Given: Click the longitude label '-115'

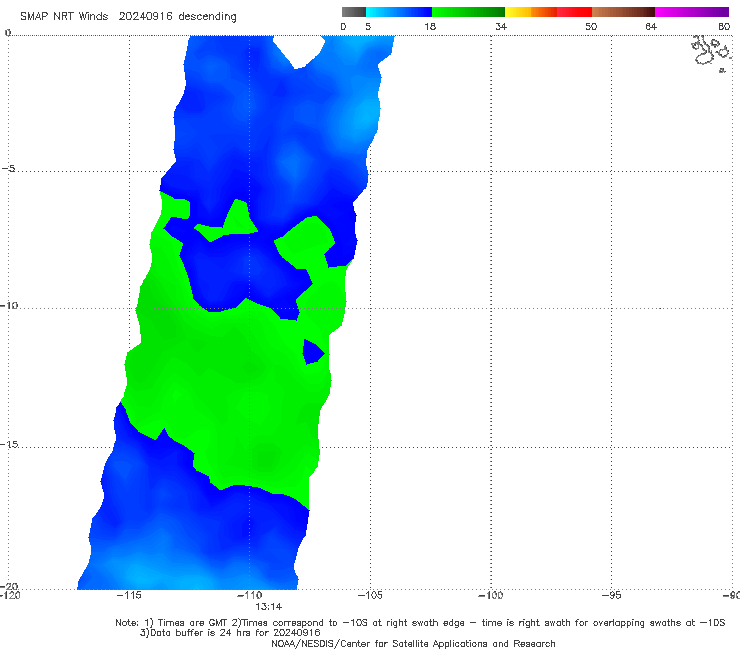Looking at the screenshot, I should click(x=129, y=595).
